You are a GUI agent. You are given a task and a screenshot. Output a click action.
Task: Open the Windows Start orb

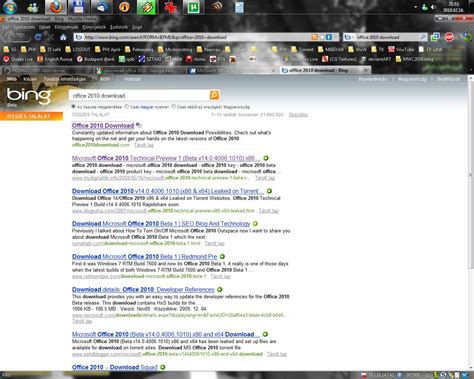10,7
